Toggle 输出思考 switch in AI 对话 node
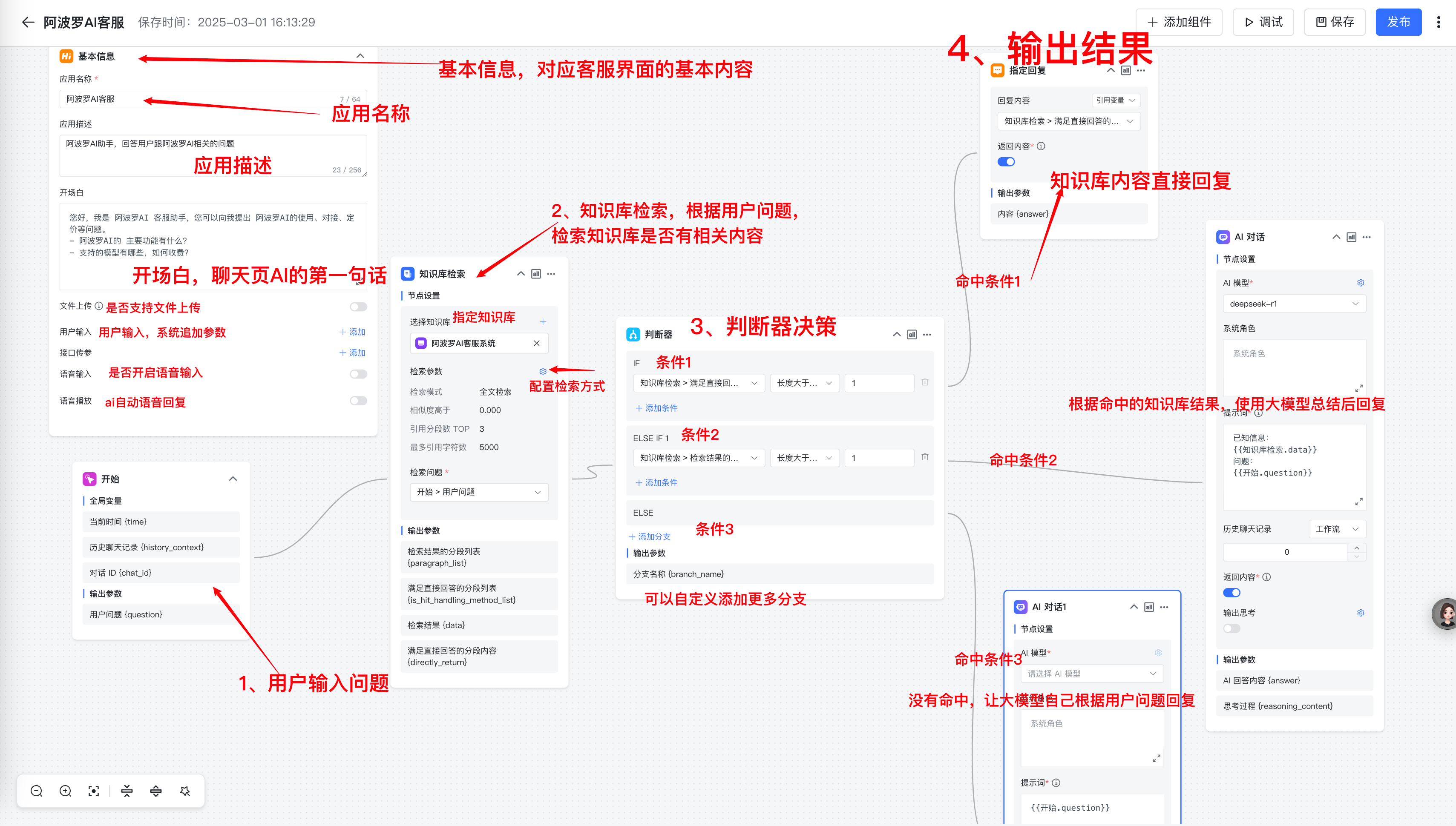 click(x=1232, y=628)
